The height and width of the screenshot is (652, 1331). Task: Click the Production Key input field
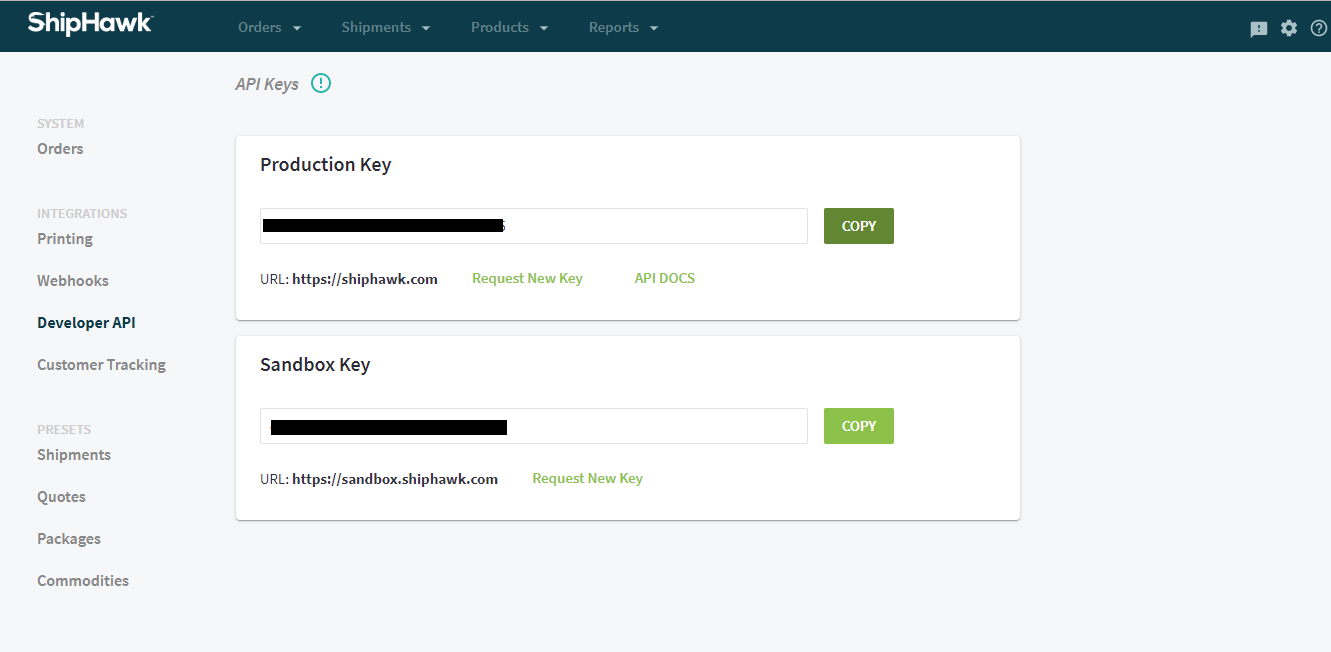pos(534,226)
